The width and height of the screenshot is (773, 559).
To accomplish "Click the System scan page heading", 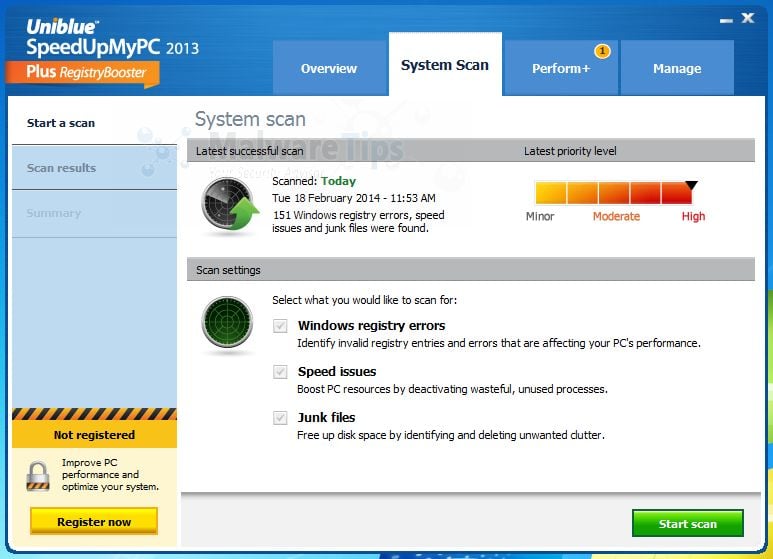I will 250,119.
